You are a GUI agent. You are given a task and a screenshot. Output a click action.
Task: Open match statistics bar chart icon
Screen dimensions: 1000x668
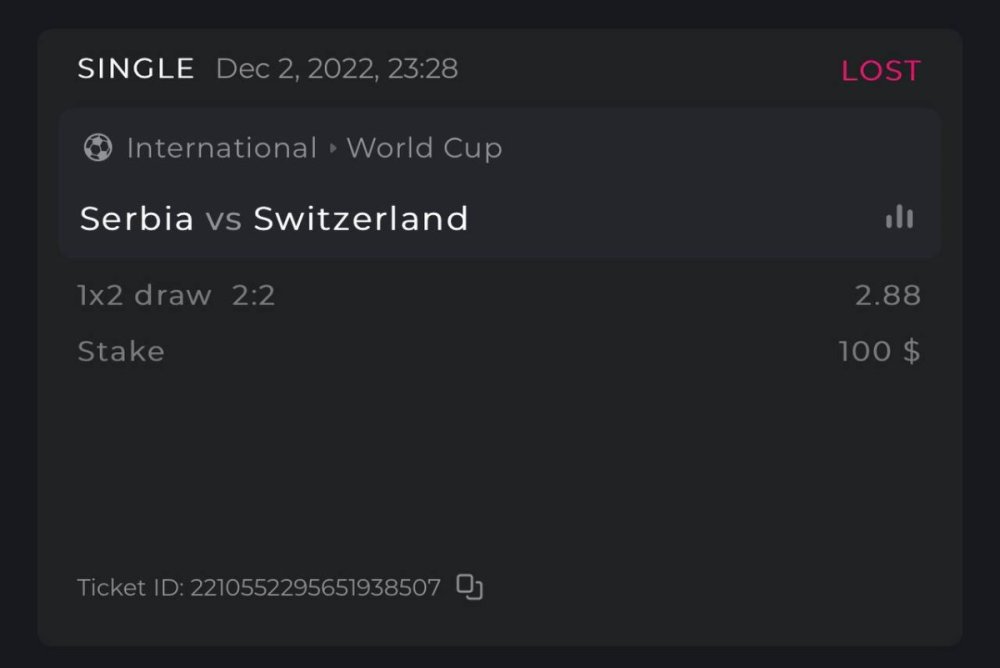click(x=899, y=217)
